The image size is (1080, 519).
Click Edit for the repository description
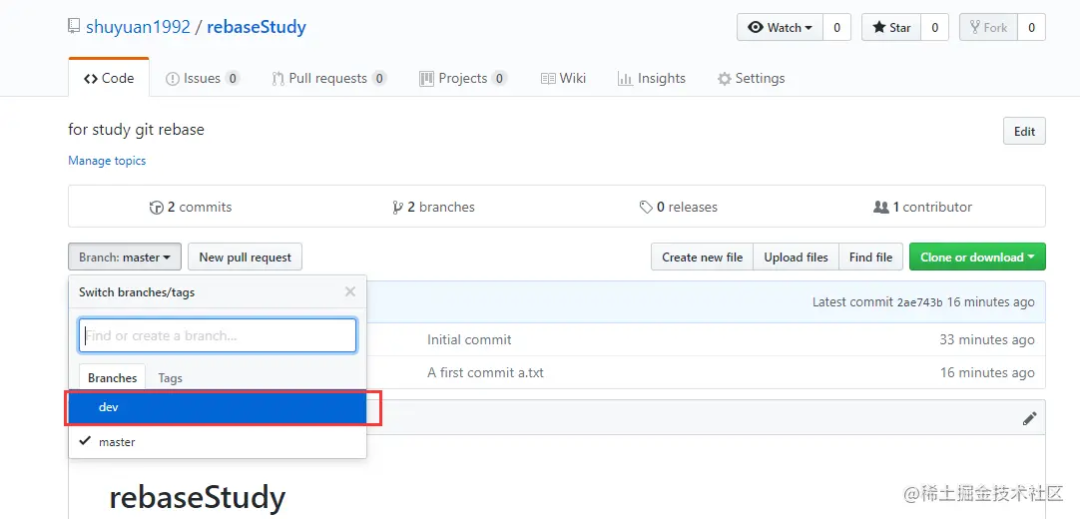(1024, 131)
